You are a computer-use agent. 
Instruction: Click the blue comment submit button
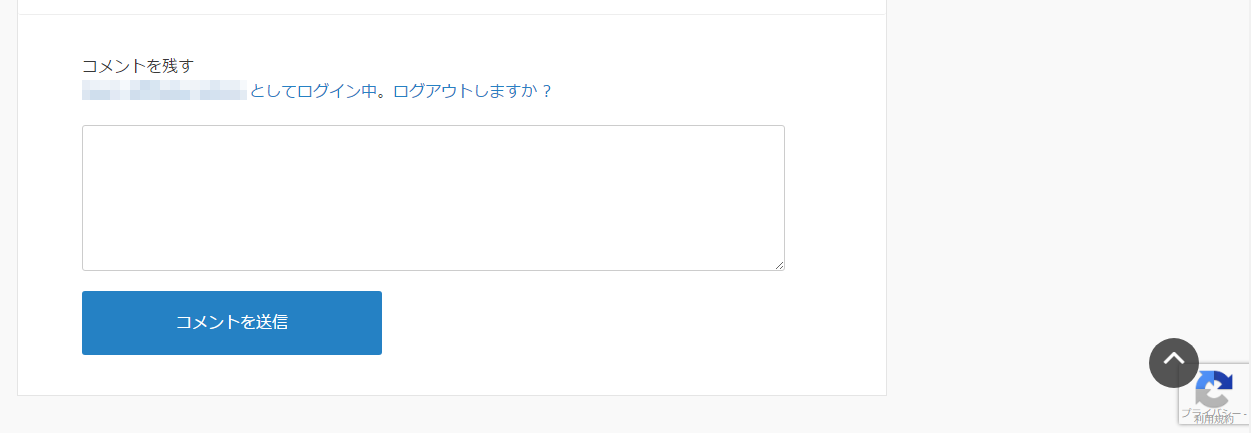(232, 323)
